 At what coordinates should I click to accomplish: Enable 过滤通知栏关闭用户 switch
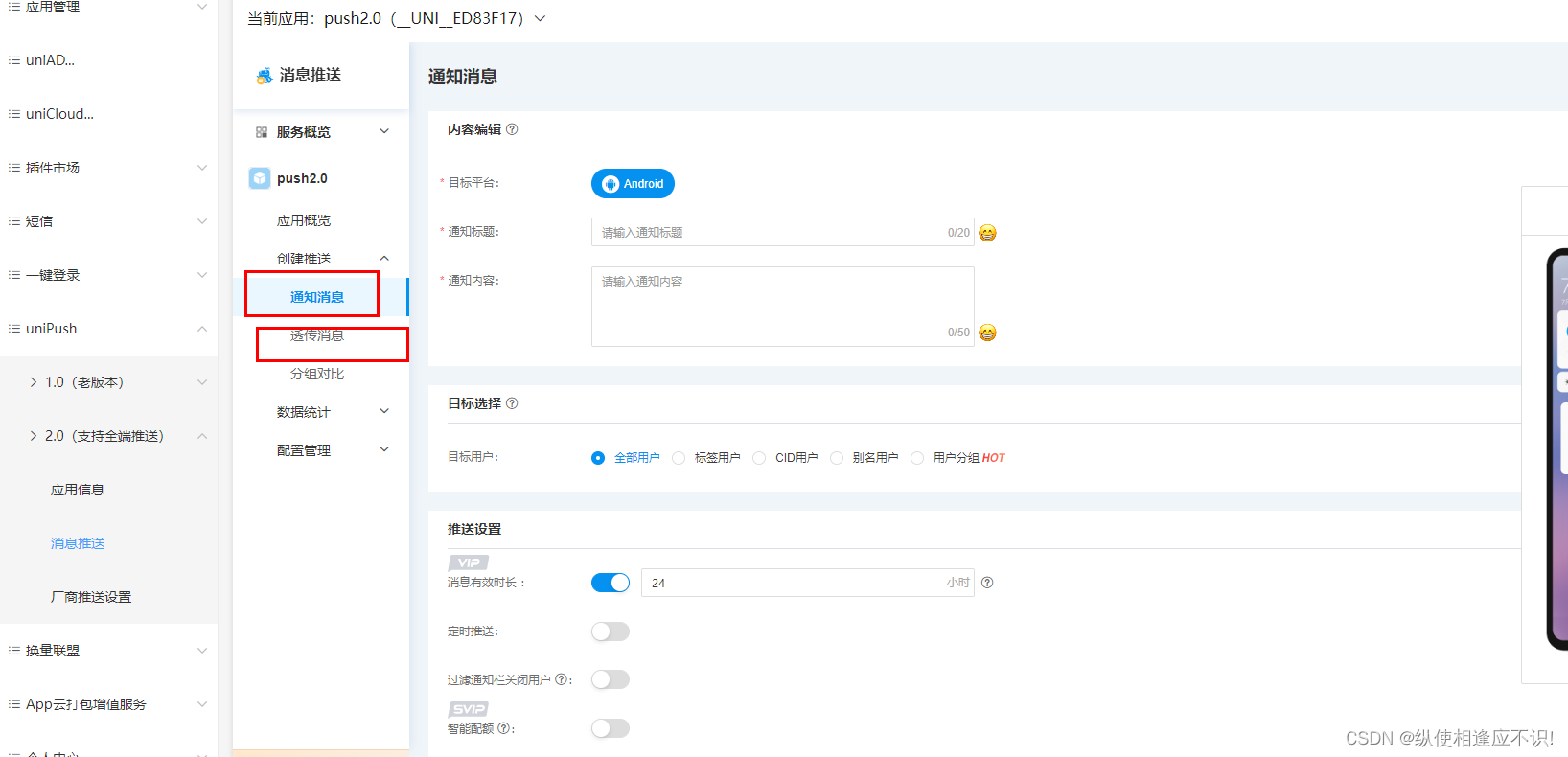click(x=611, y=679)
